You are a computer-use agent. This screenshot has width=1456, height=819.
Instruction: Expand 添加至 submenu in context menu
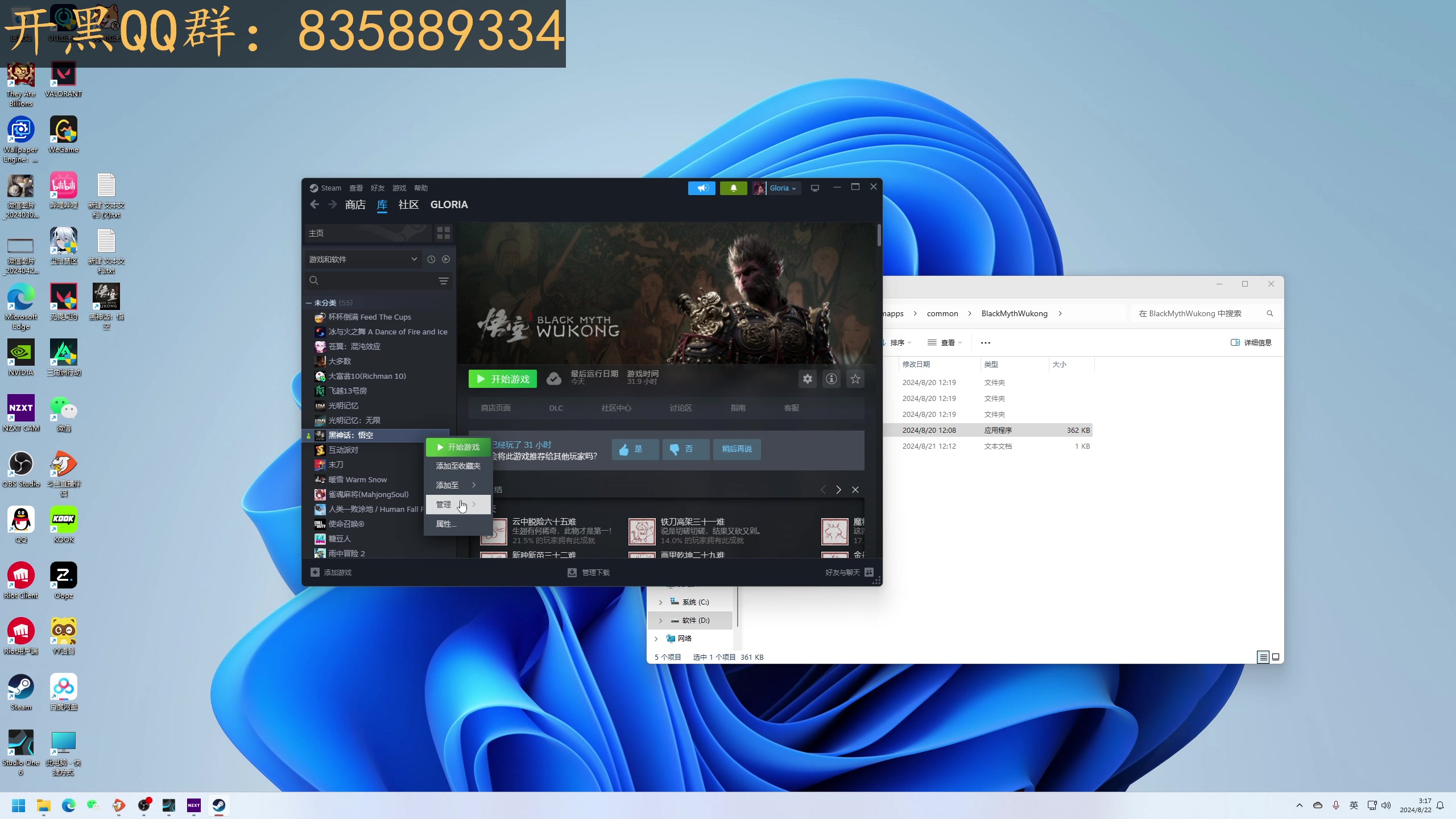tap(458, 485)
